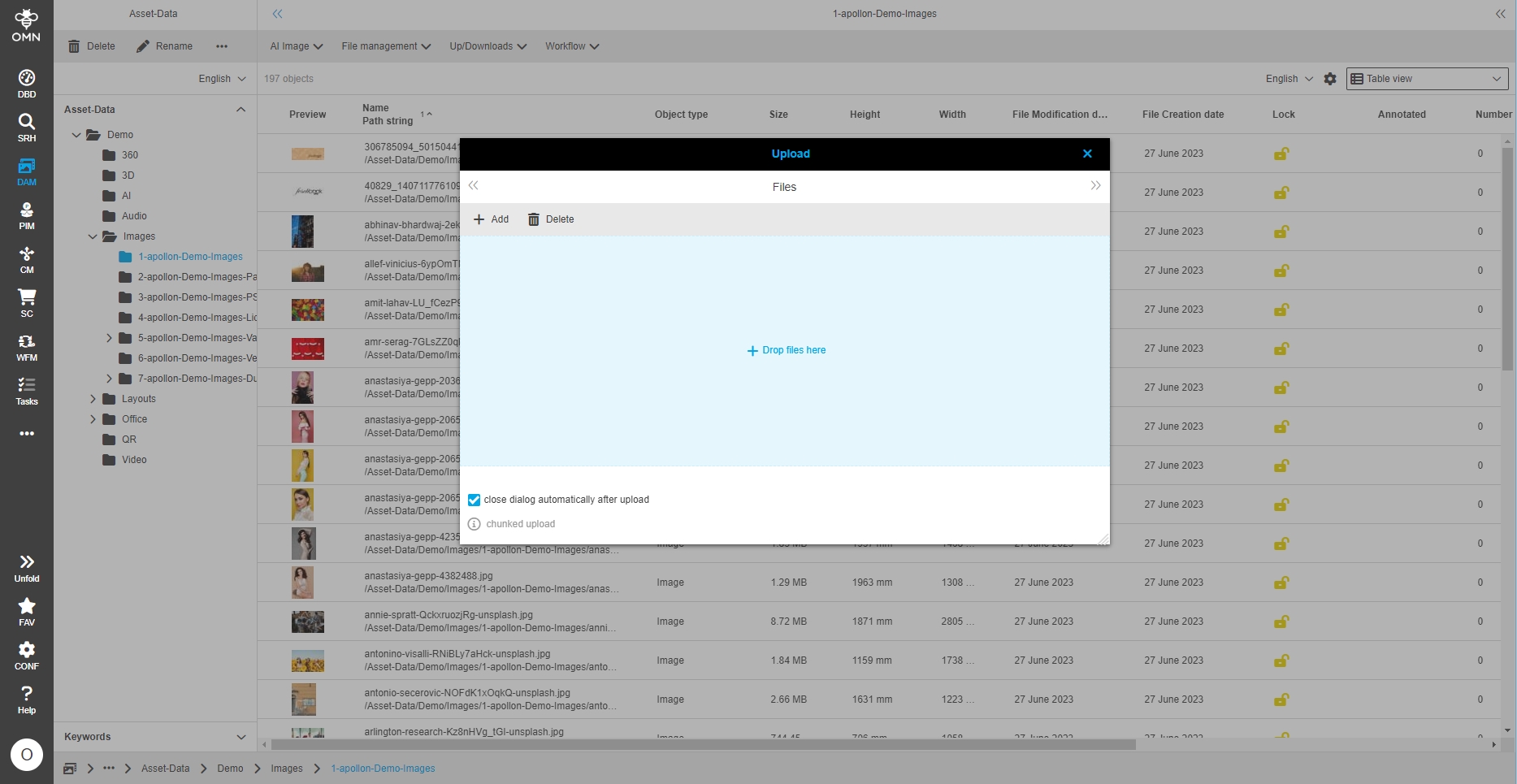Open the PIM module icon

(27, 215)
